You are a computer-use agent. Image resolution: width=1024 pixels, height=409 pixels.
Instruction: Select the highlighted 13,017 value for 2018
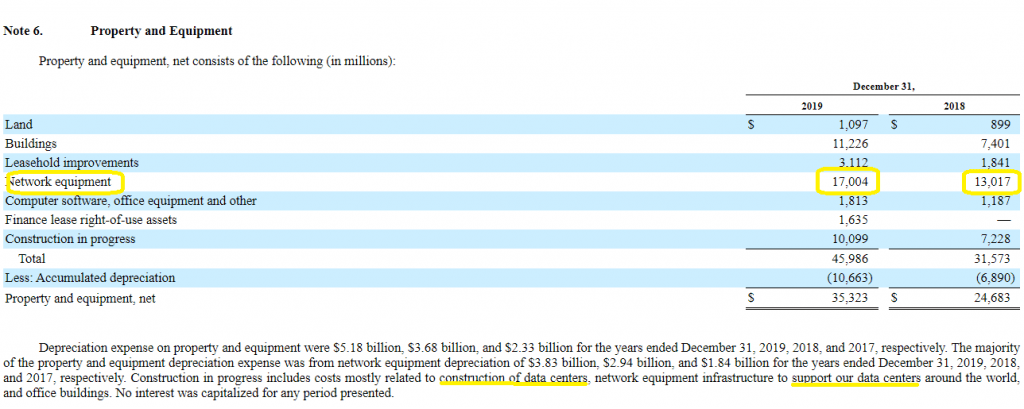(x=990, y=182)
